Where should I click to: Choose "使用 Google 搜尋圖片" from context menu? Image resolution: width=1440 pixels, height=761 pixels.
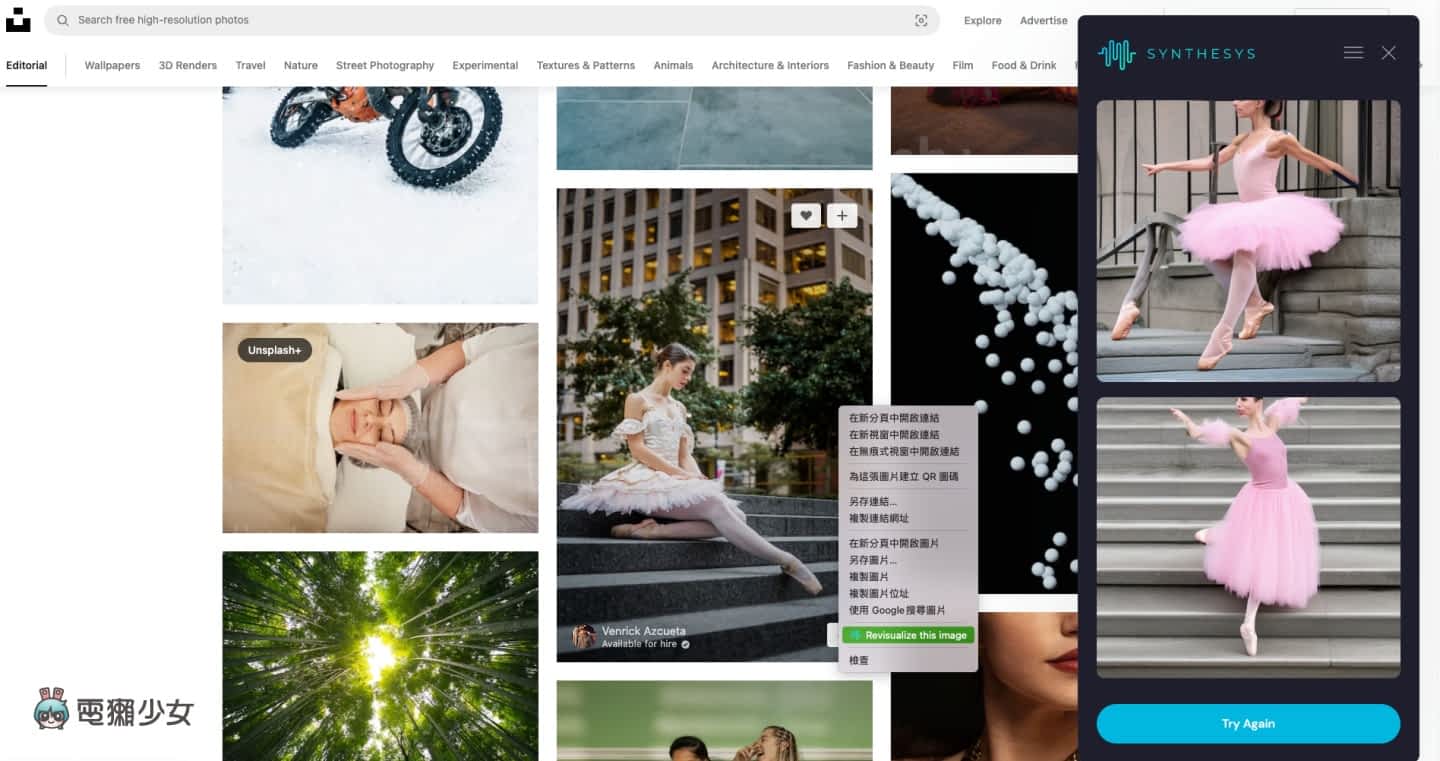click(897, 610)
